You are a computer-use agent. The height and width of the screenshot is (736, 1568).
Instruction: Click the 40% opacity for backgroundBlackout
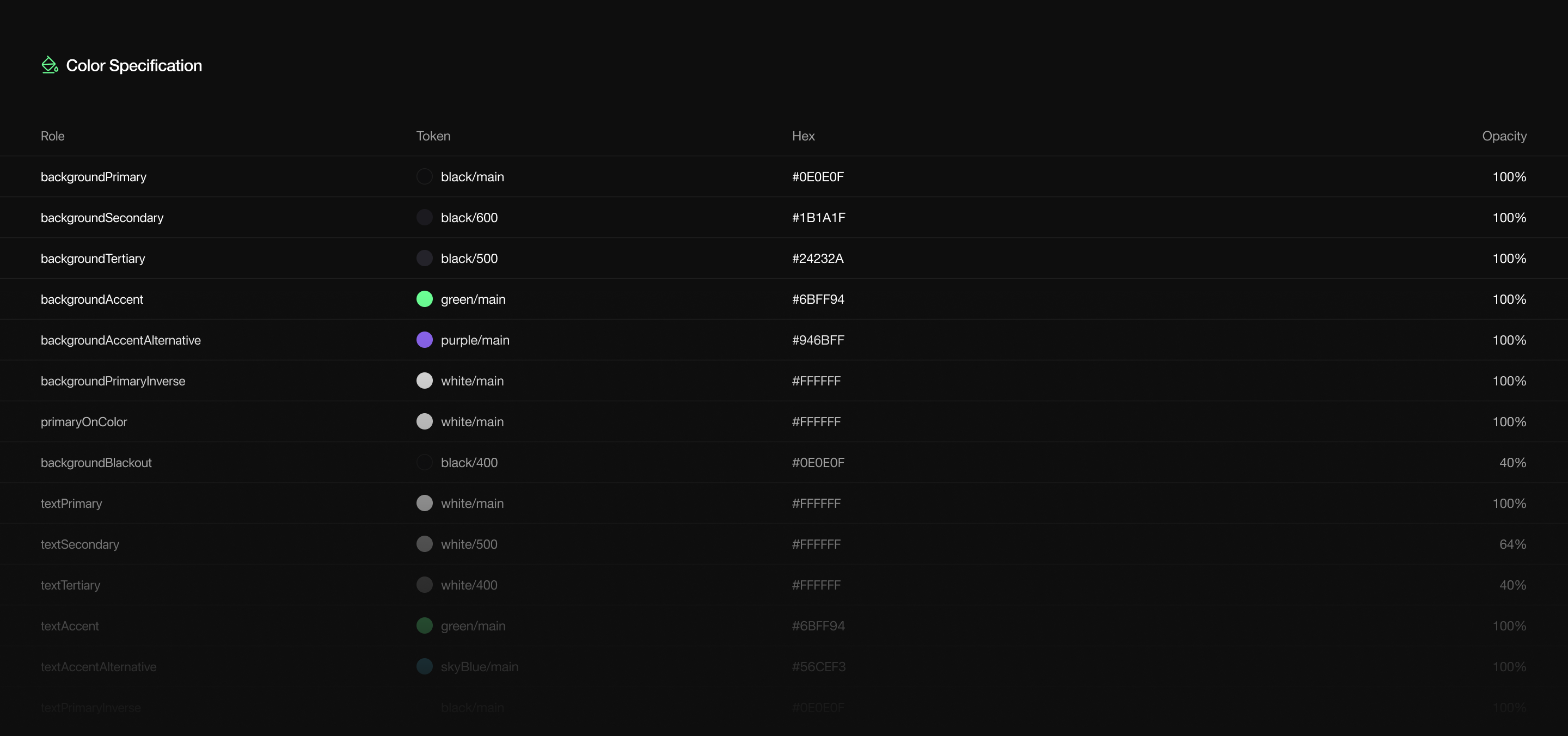[1512, 463]
